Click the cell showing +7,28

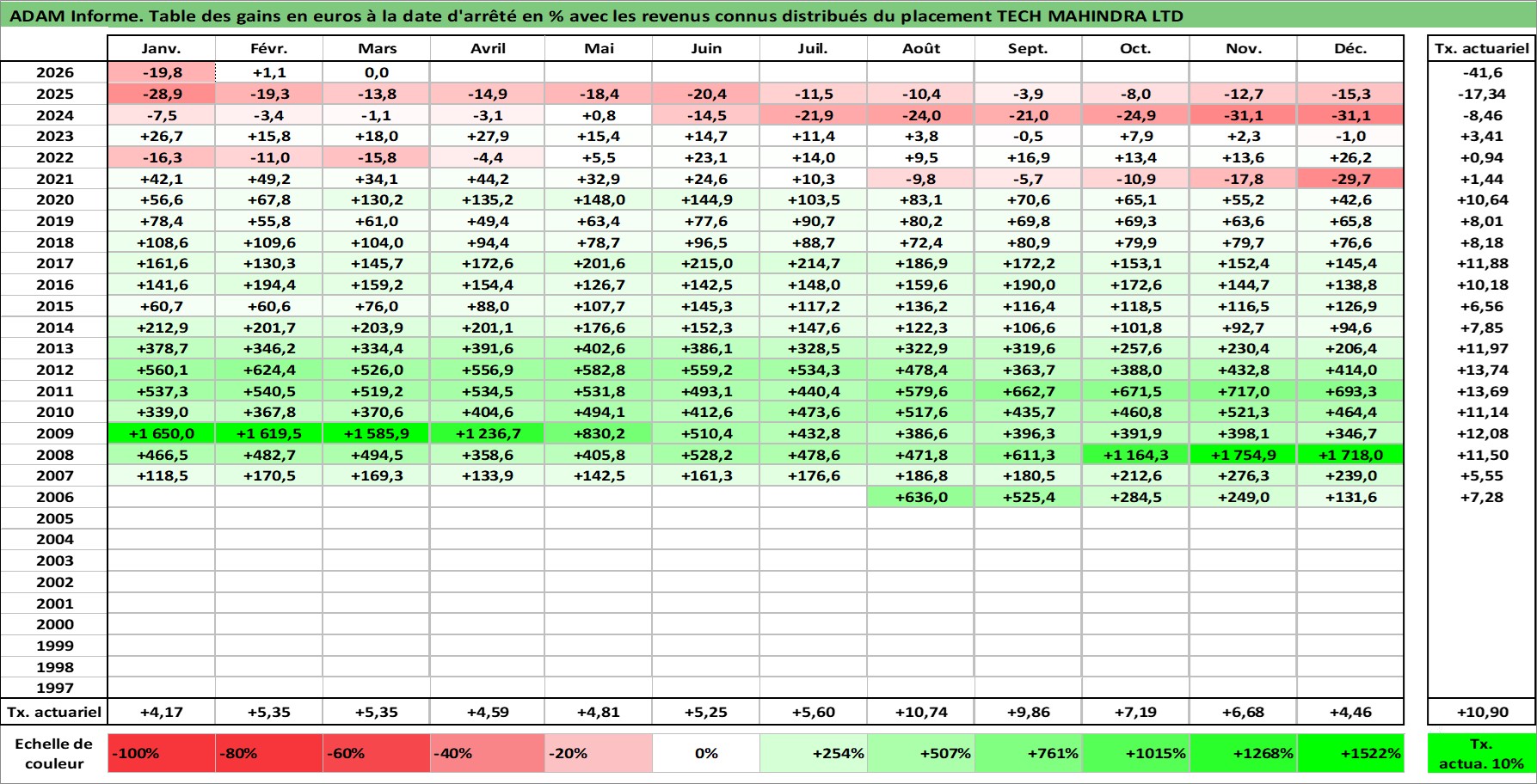[1481, 497]
